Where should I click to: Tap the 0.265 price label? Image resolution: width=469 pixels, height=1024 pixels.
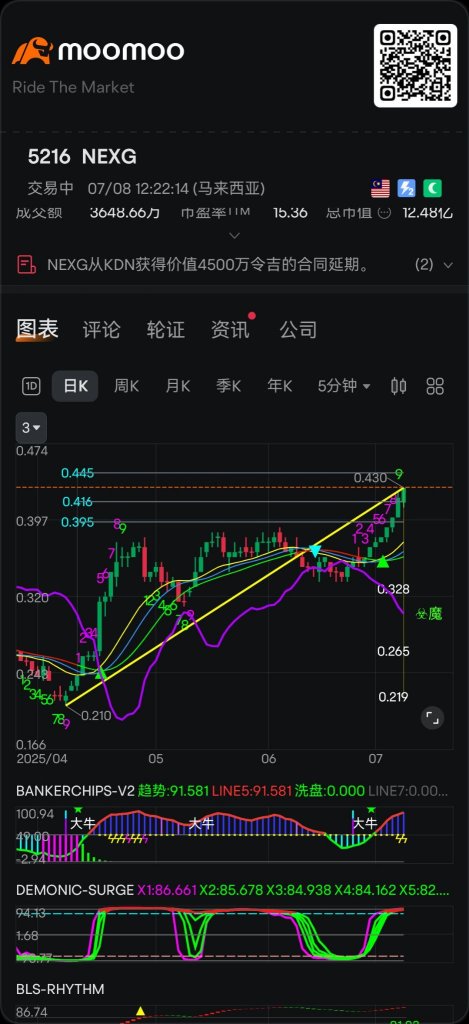coord(393,651)
